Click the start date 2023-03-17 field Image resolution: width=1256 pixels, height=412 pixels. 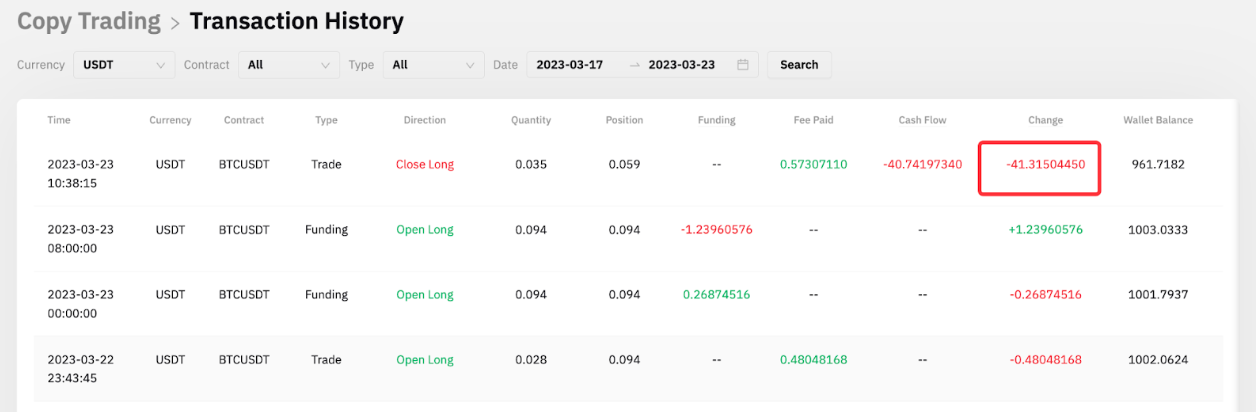(572, 65)
